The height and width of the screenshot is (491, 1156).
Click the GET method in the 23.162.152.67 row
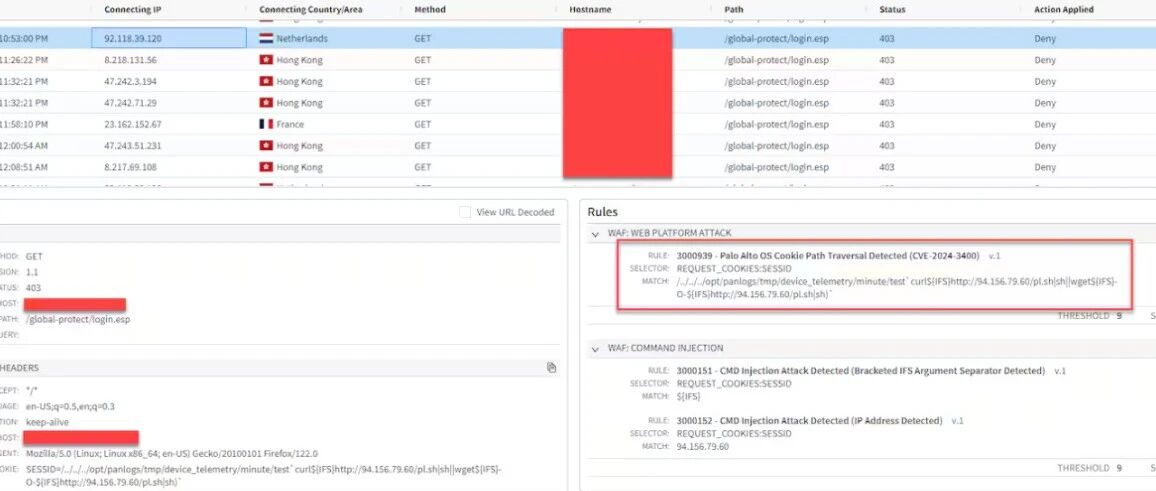click(422, 124)
